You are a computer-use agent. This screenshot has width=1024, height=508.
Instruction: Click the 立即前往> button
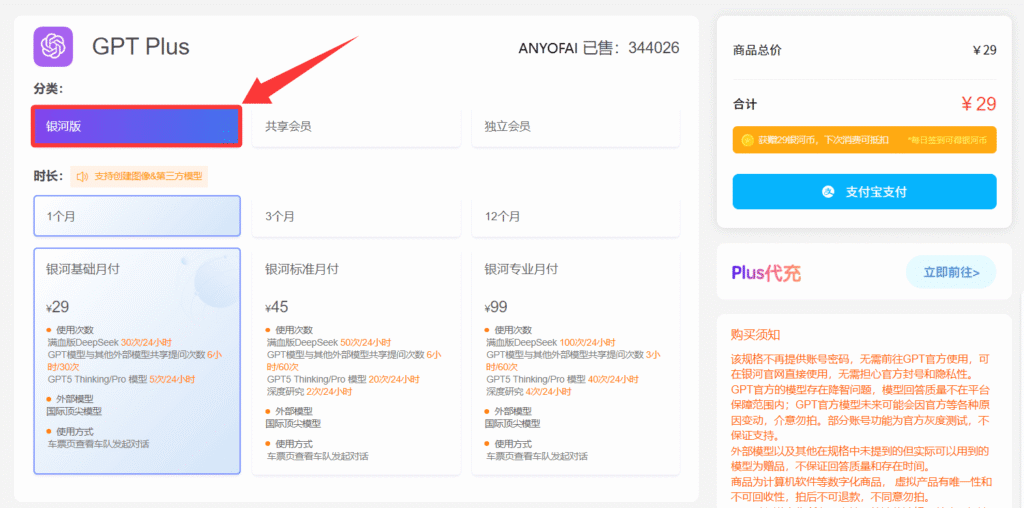click(951, 272)
